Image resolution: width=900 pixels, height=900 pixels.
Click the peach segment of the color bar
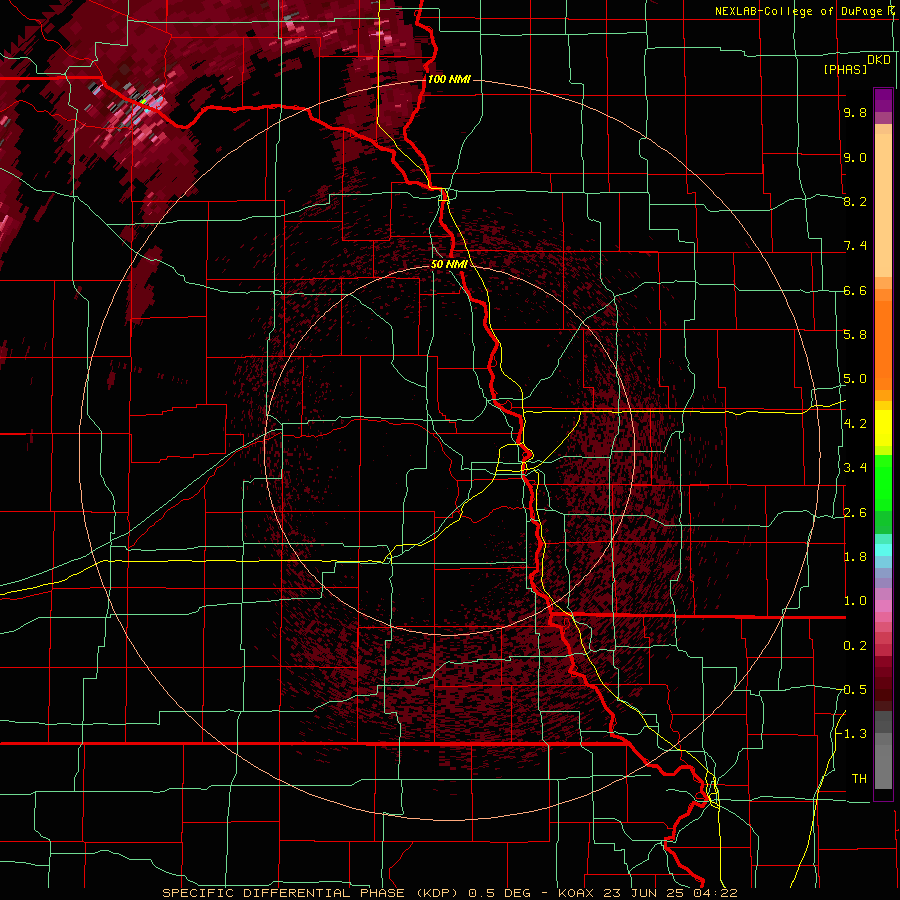(883, 201)
